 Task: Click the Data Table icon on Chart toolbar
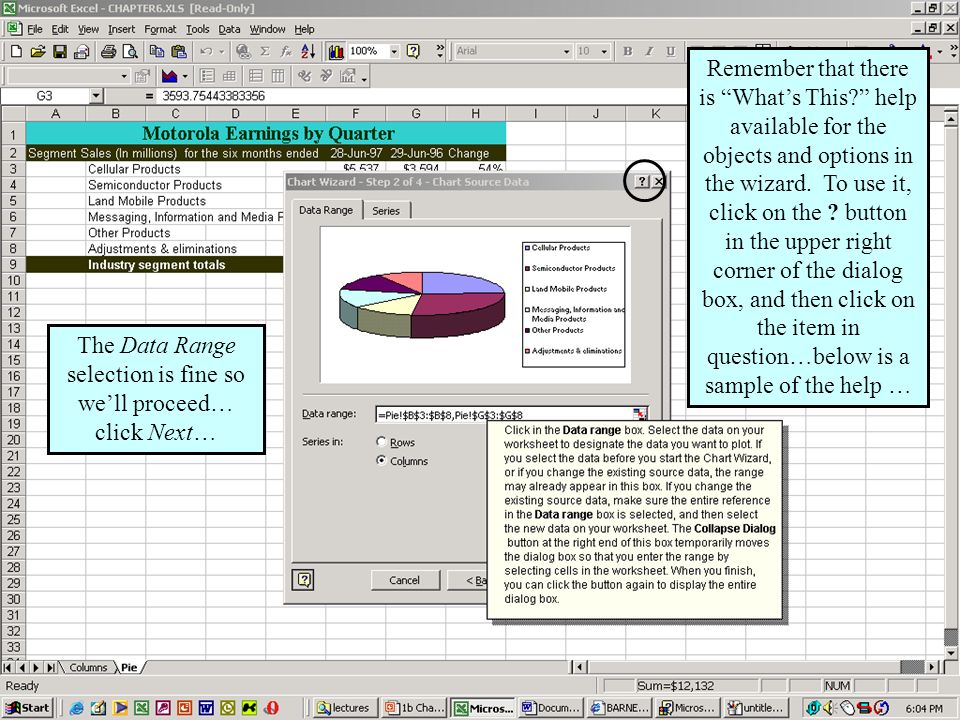pyautogui.click(x=229, y=77)
